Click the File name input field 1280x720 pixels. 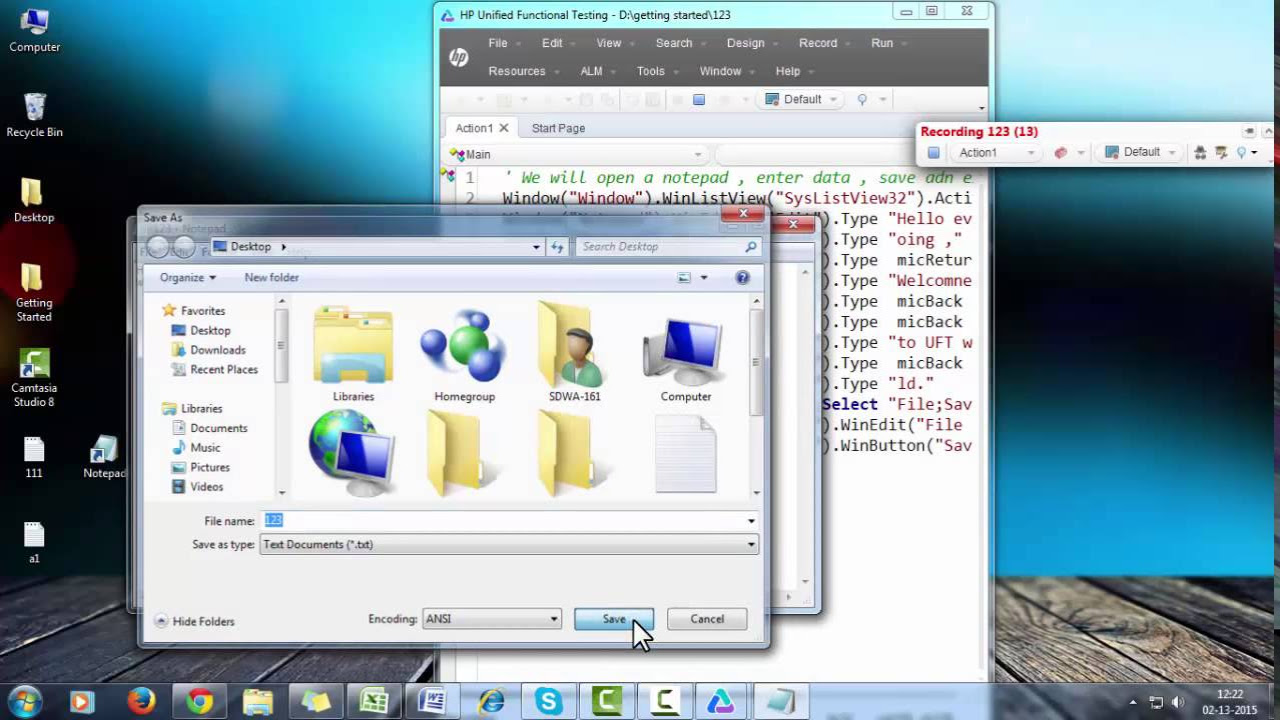(x=503, y=521)
